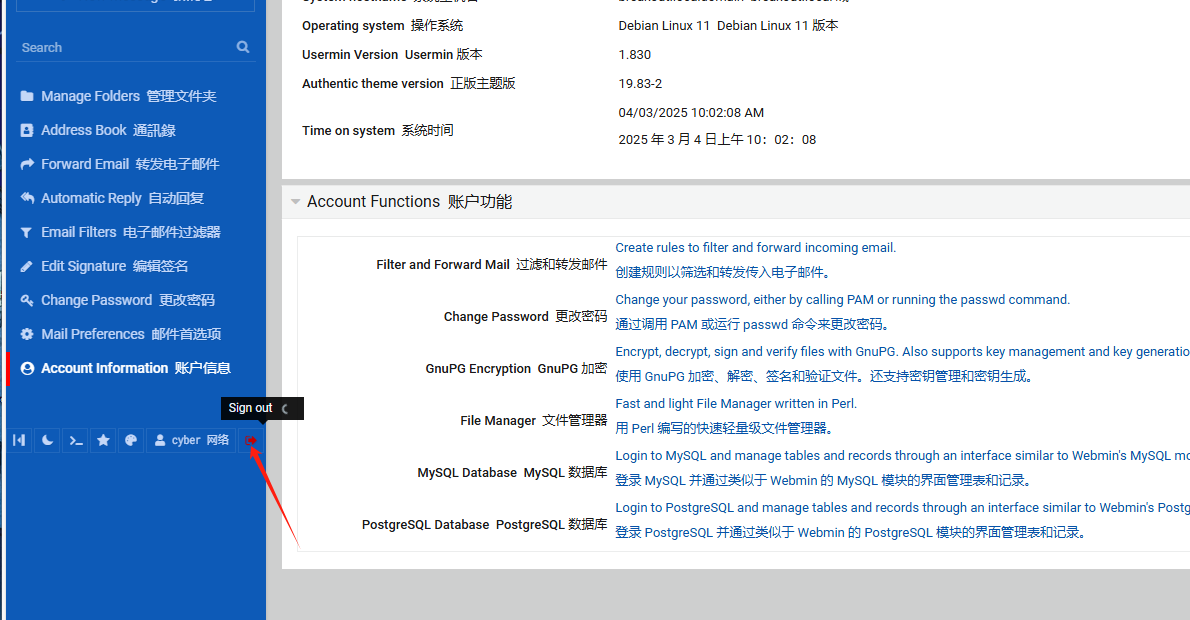Click the system time 04/03/2025 10:02:08 AM
The image size is (1190, 620).
click(x=691, y=112)
